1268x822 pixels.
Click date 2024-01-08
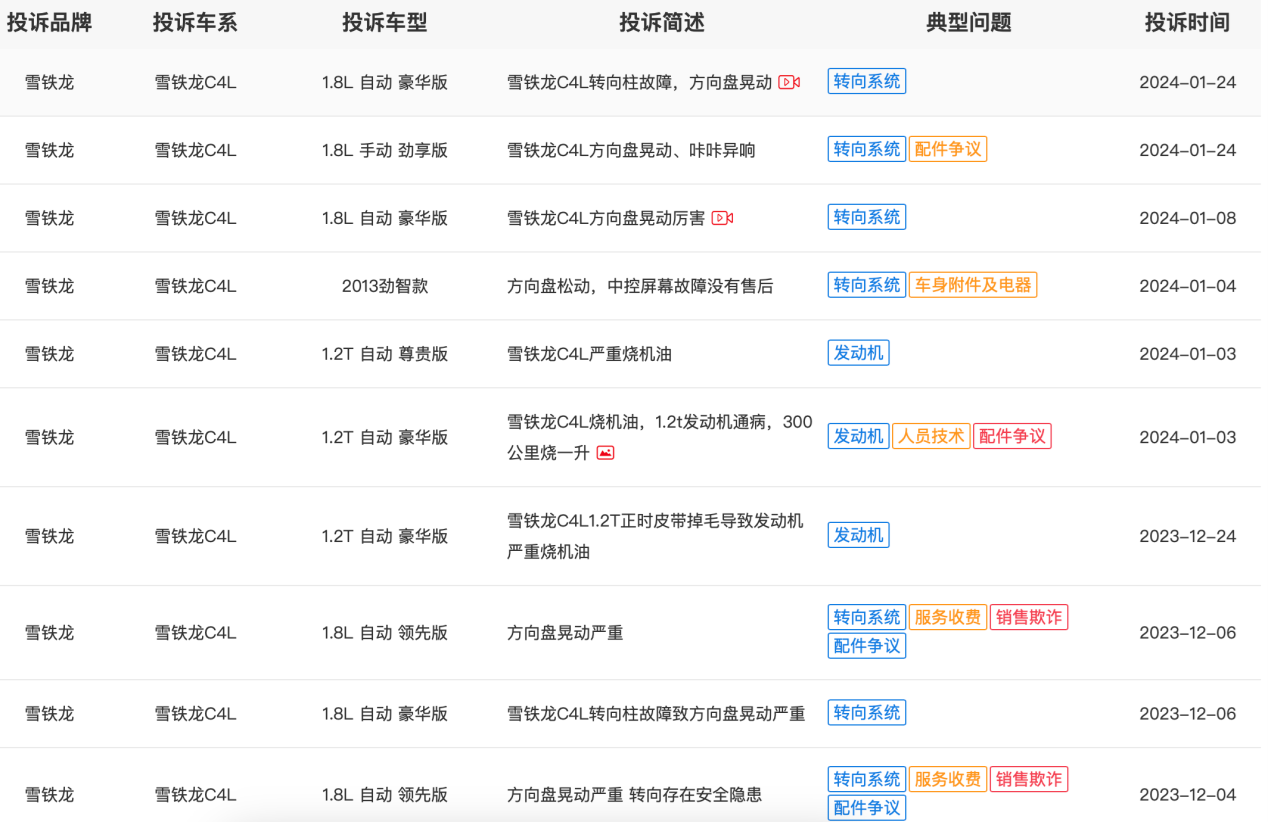1188,218
